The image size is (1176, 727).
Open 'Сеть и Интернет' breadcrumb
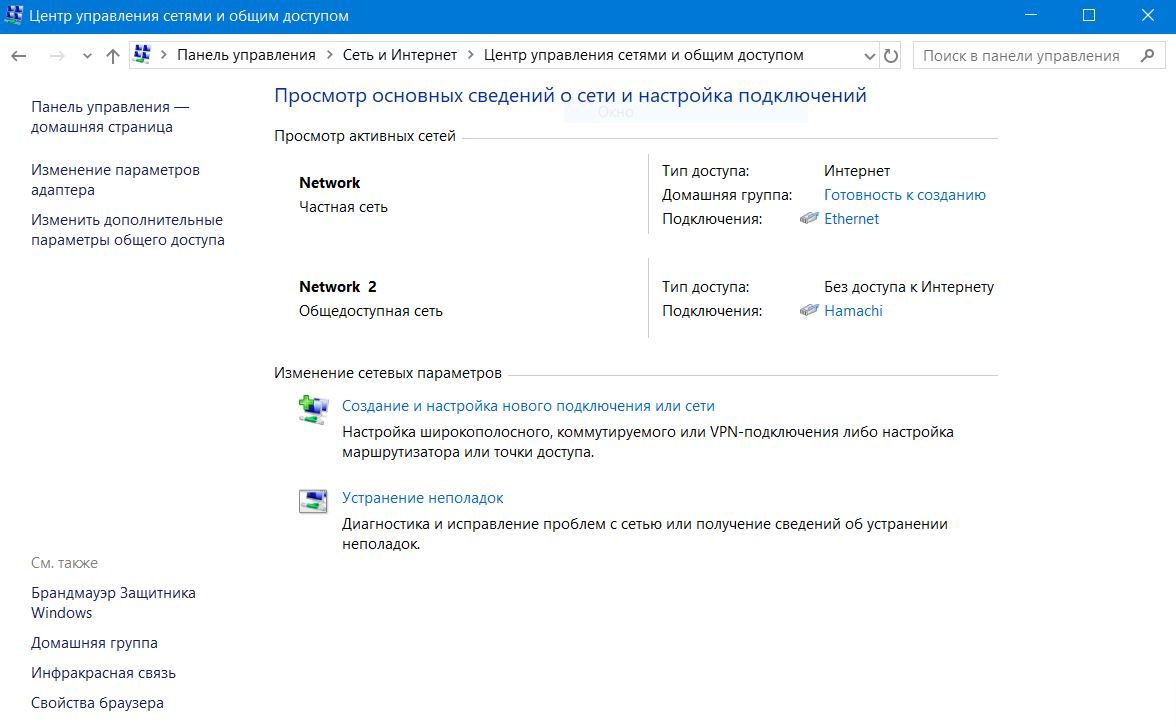[x=400, y=56]
